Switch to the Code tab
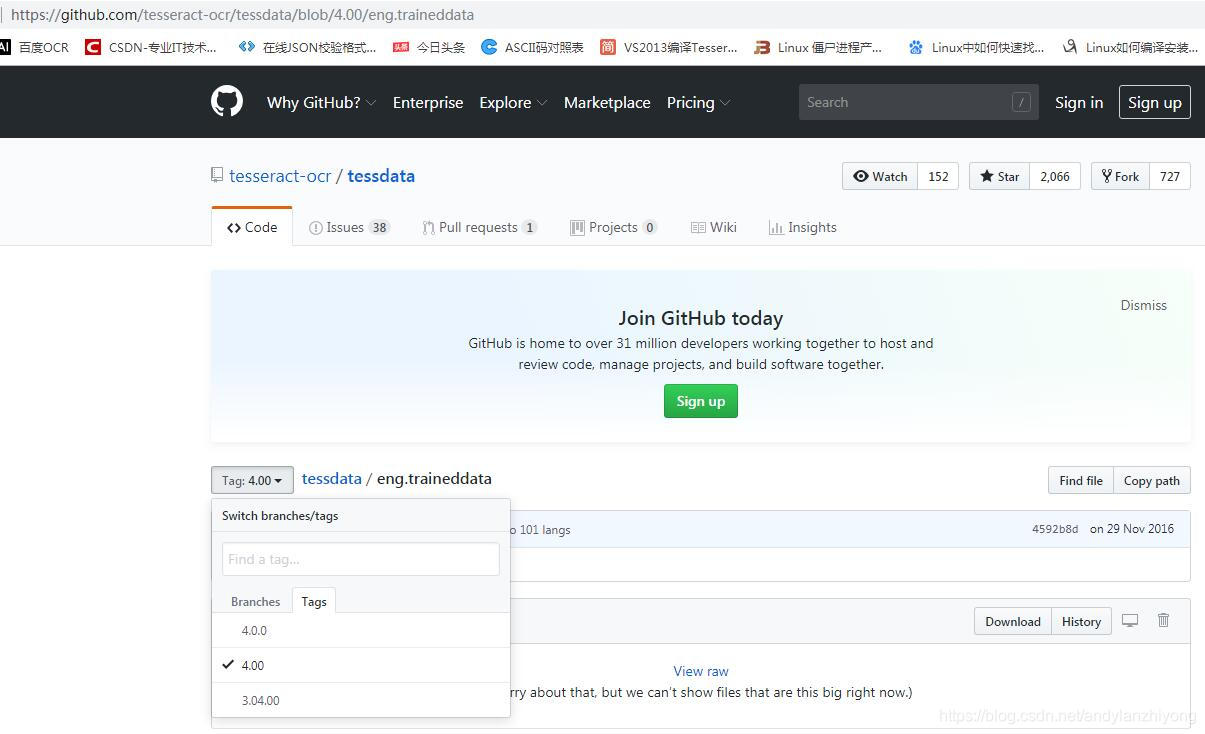 coord(252,227)
